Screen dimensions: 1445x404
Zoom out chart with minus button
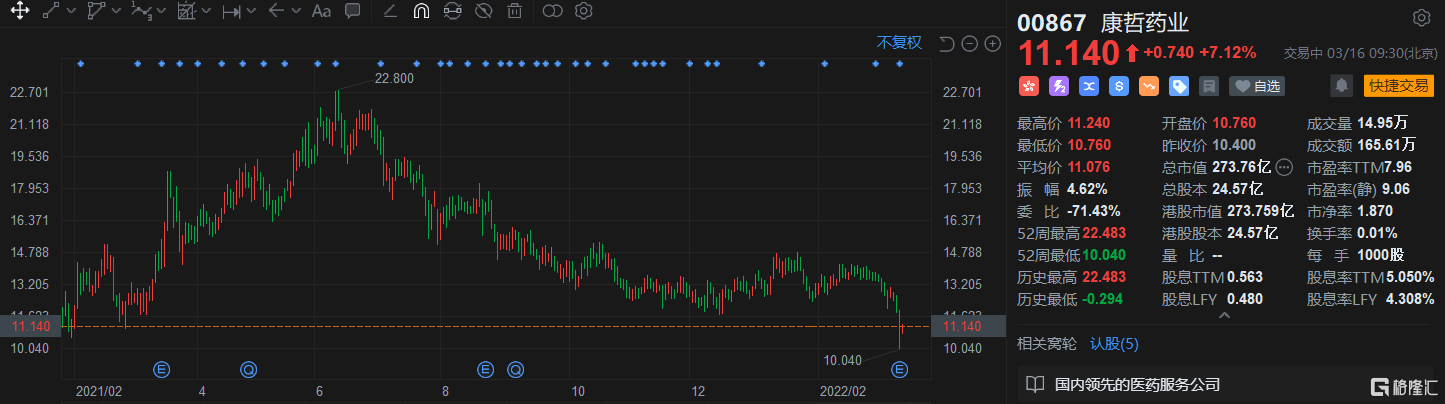tap(969, 43)
